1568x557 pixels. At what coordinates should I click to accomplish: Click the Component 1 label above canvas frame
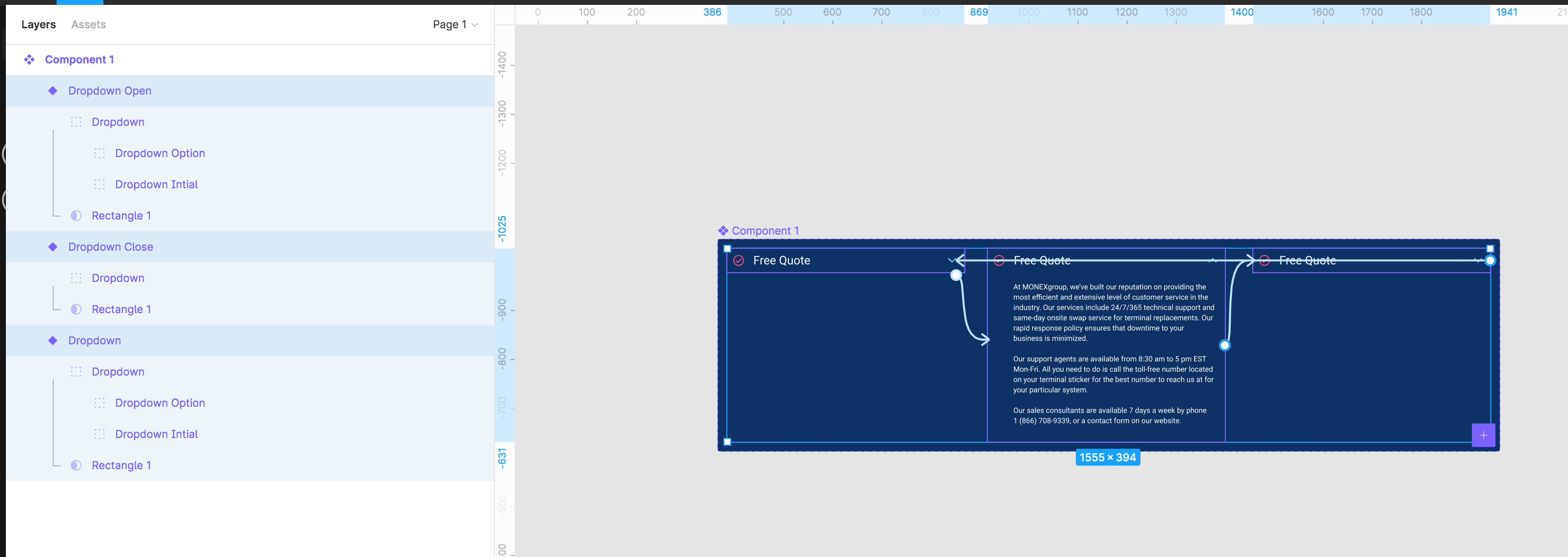point(764,231)
